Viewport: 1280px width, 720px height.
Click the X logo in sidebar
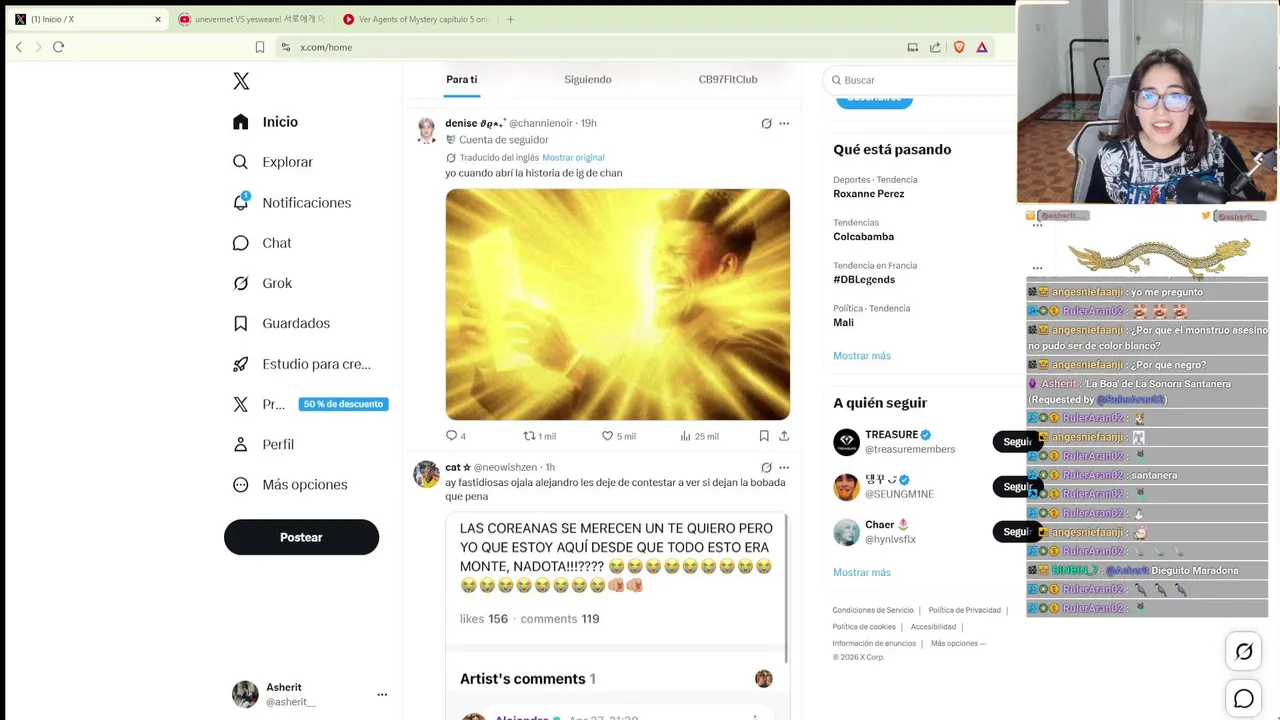241,81
